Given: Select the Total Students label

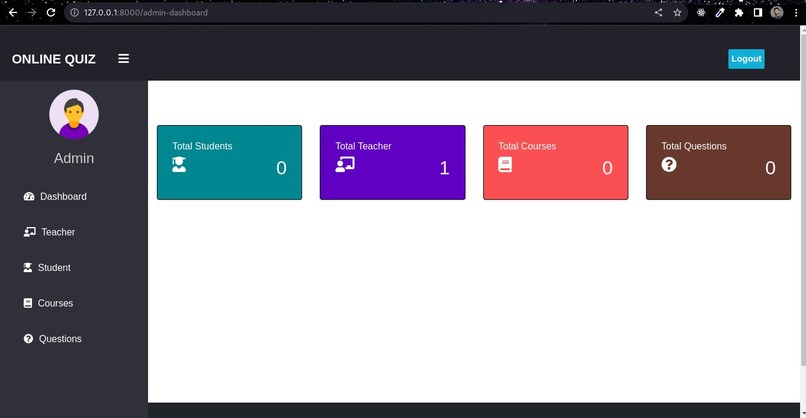Looking at the screenshot, I should click(x=202, y=146).
